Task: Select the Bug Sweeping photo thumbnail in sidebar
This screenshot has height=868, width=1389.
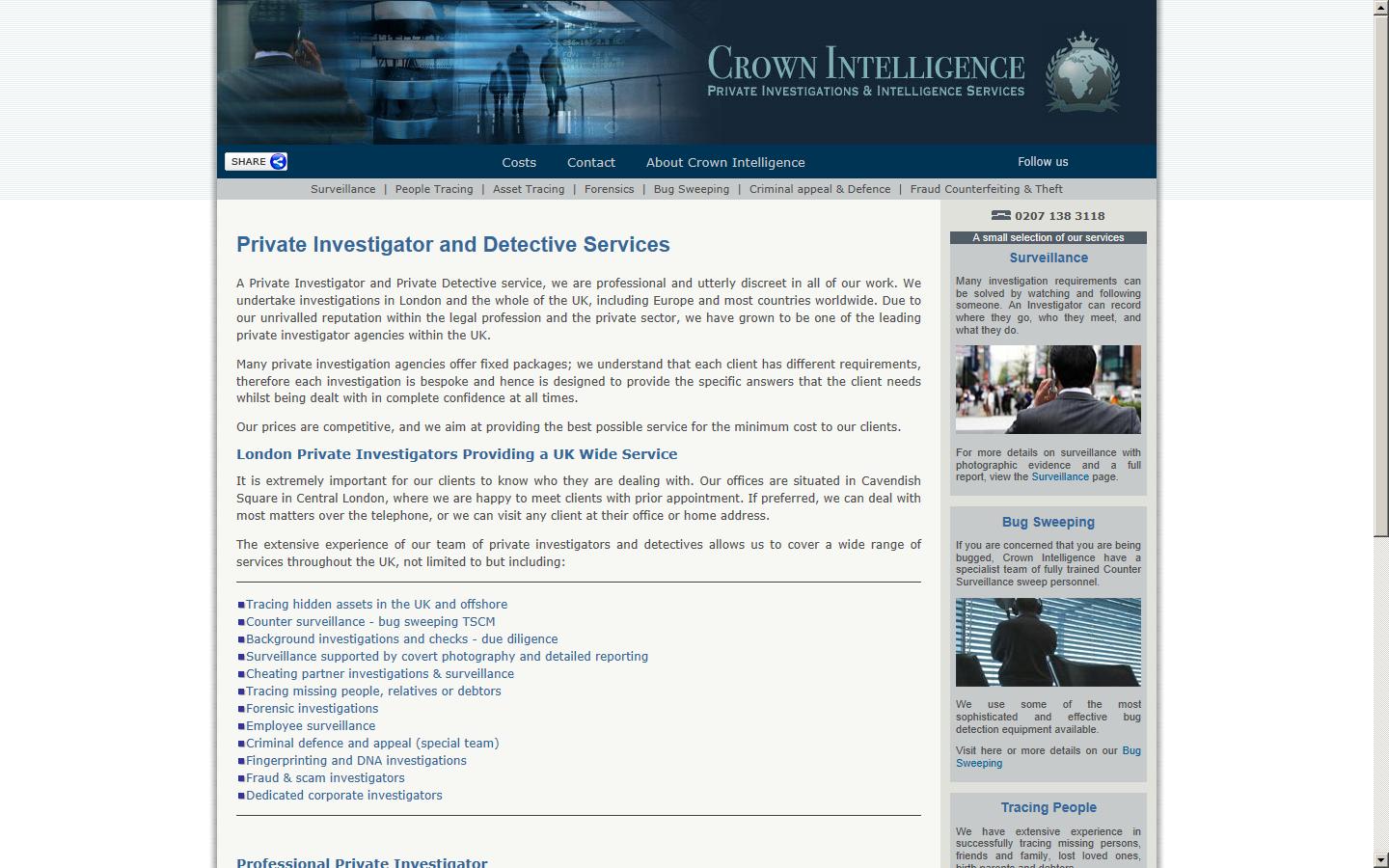Action: click(x=1048, y=642)
